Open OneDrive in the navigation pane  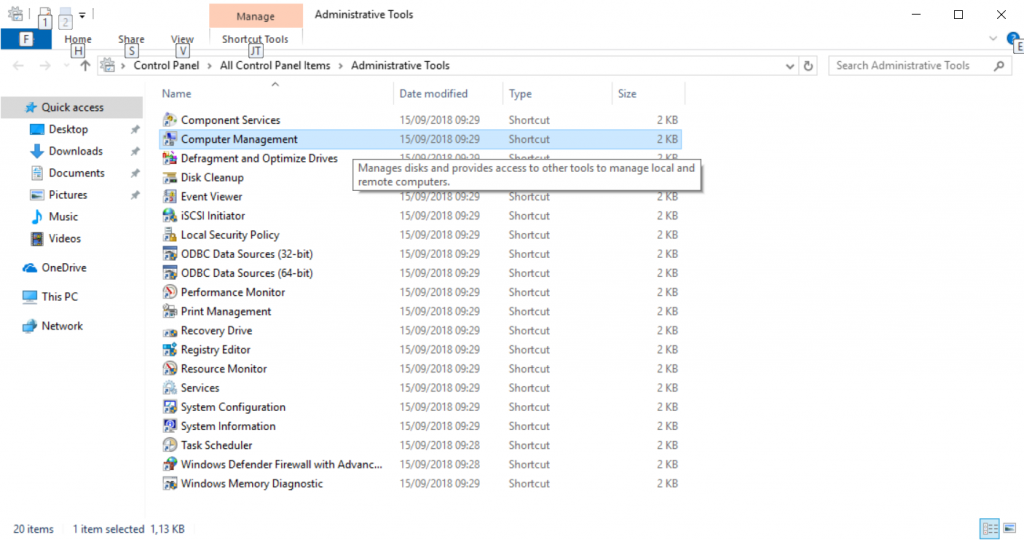click(64, 268)
